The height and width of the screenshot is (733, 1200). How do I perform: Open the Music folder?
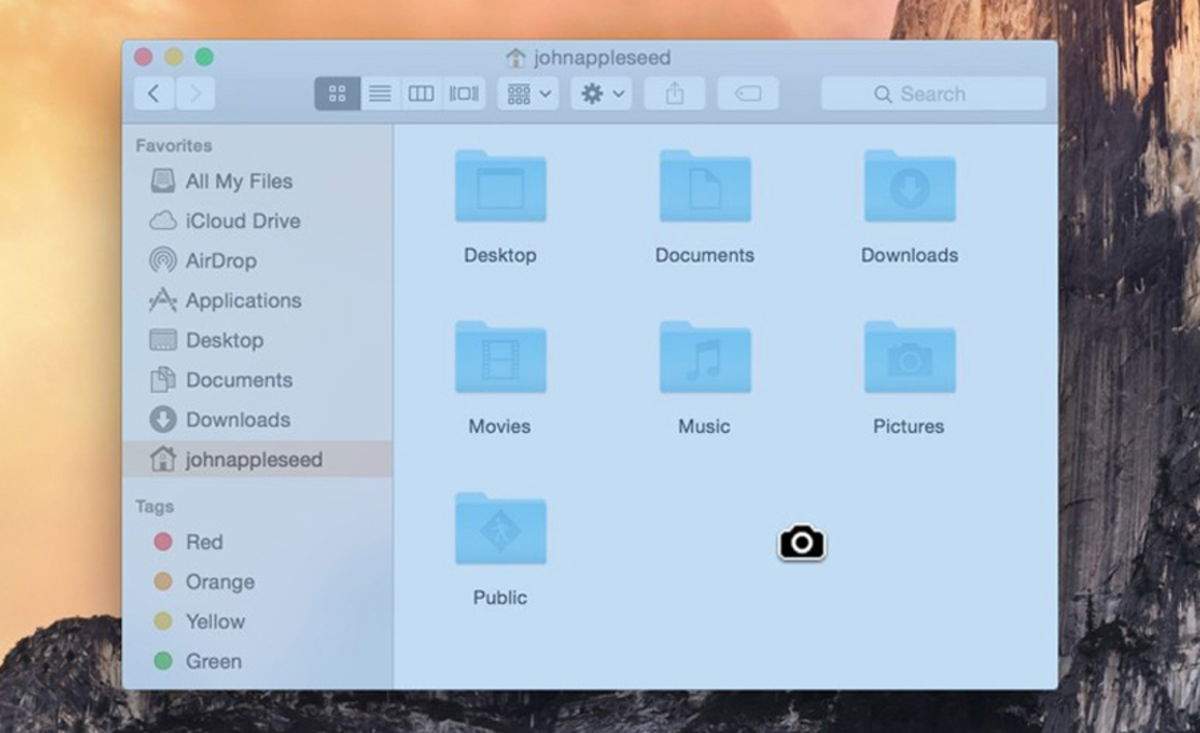click(x=704, y=357)
